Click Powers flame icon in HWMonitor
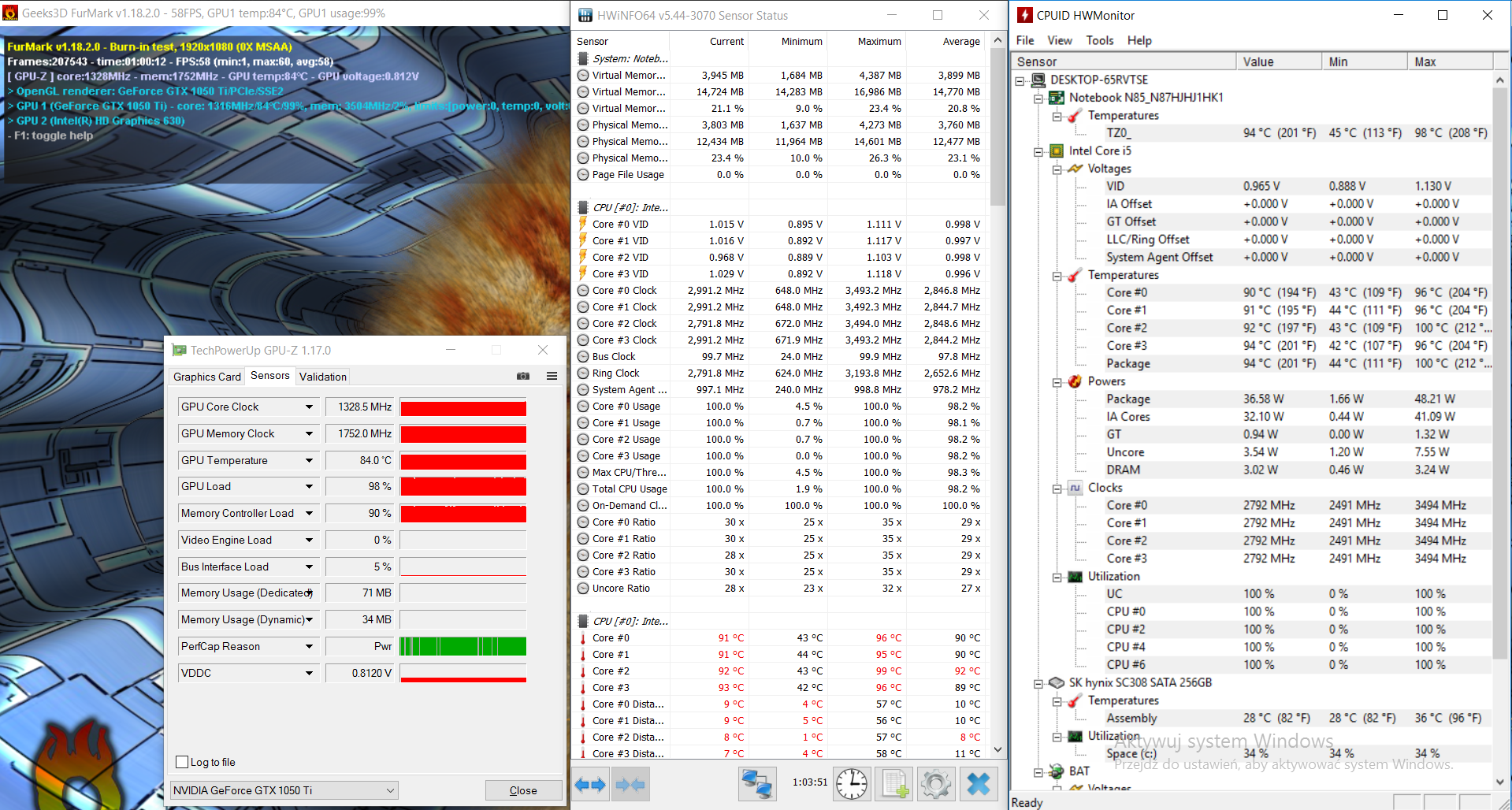The height and width of the screenshot is (810, 1512). (x=1075, y=381)
